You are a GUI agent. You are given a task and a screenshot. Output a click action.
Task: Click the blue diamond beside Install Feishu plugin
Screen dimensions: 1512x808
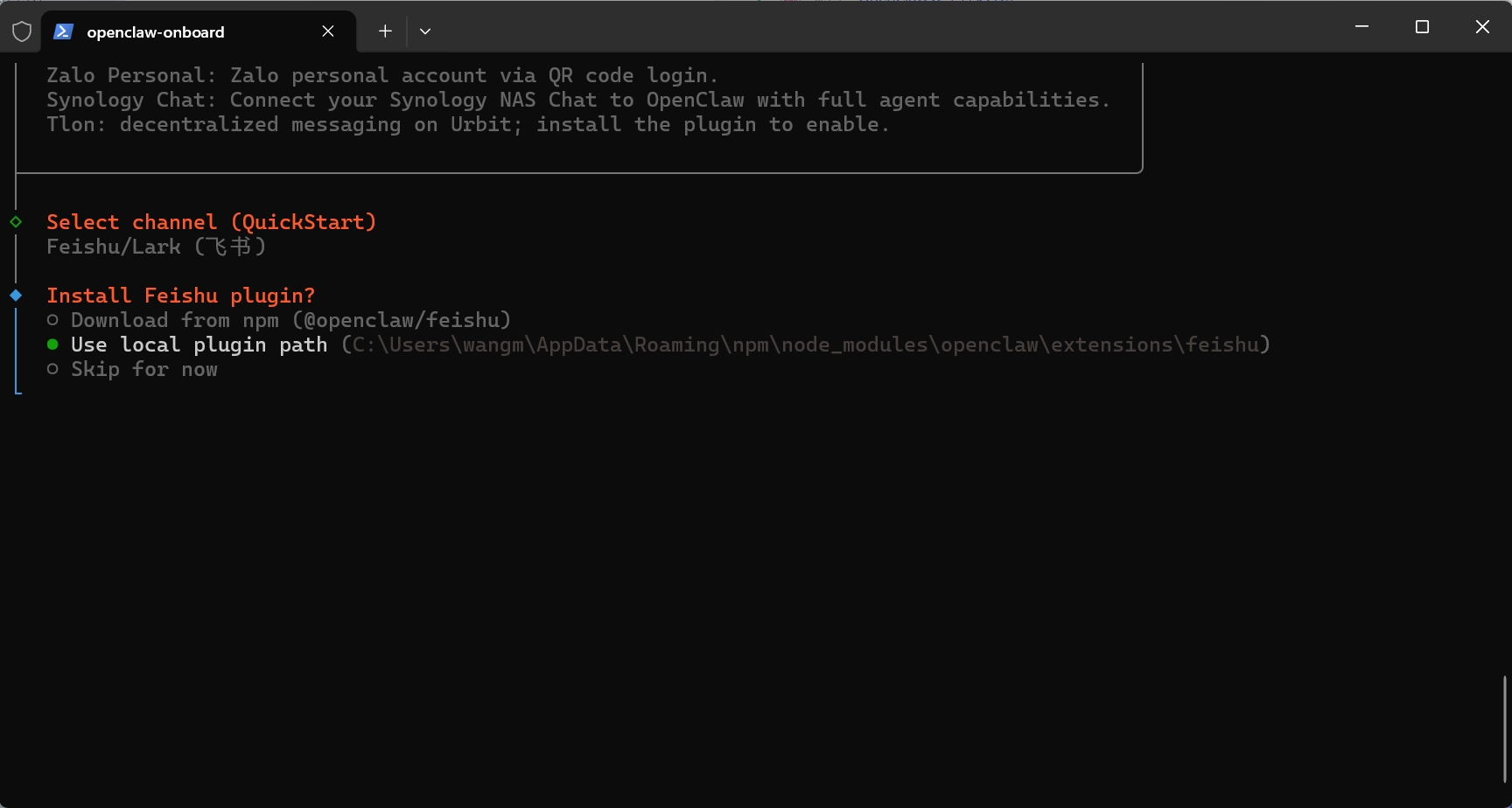pos(16,296)
